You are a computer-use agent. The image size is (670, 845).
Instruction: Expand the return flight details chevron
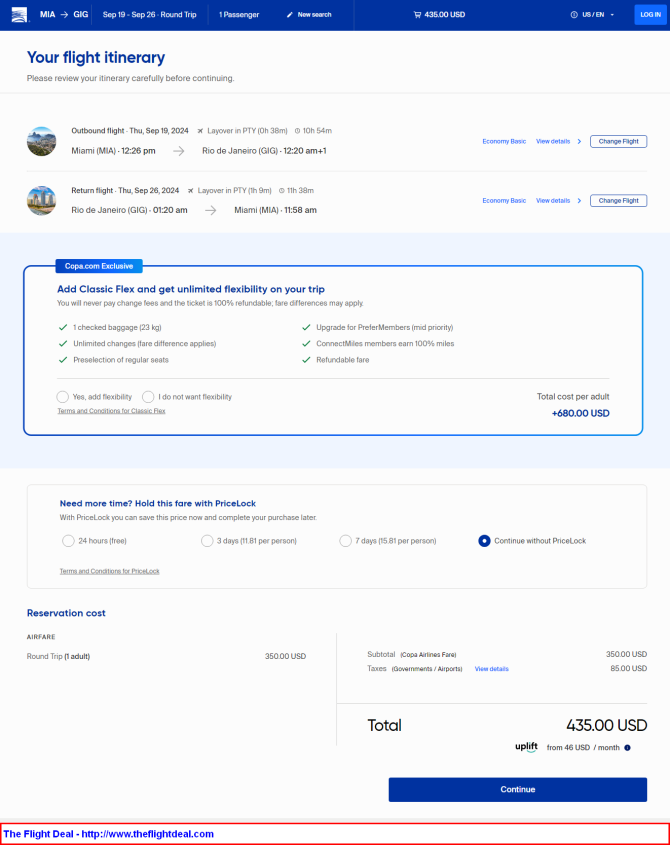click(579, 200)
